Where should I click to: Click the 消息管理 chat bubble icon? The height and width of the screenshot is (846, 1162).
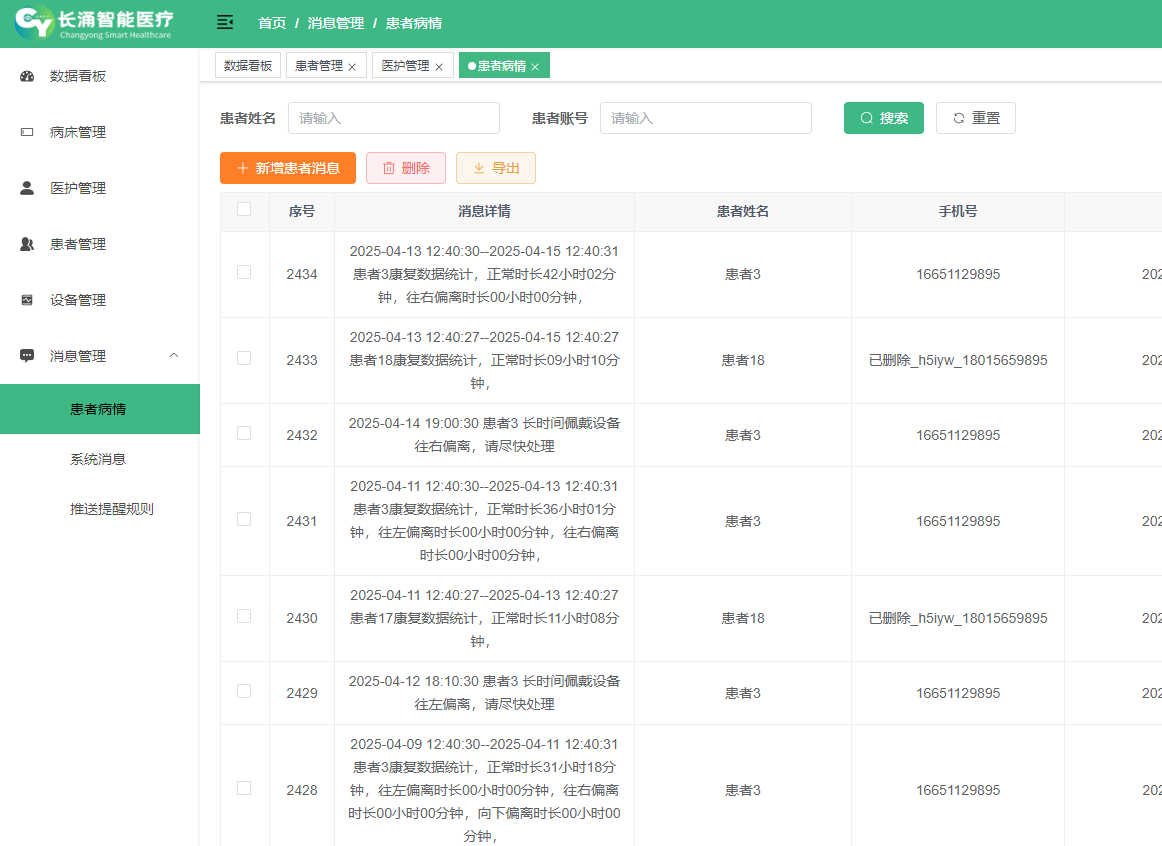tap(27, 356)
